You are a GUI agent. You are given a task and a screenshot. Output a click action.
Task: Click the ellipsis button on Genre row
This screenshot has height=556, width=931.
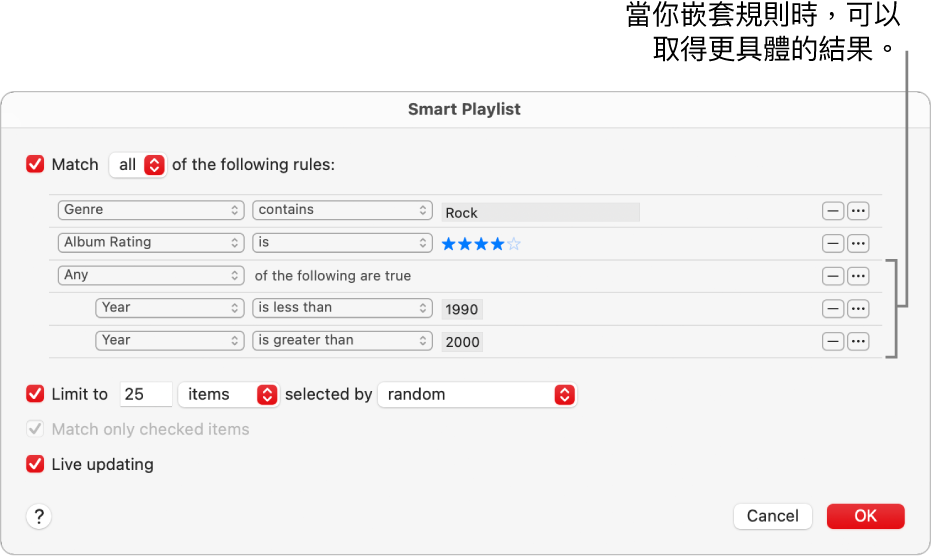point(858,211)
